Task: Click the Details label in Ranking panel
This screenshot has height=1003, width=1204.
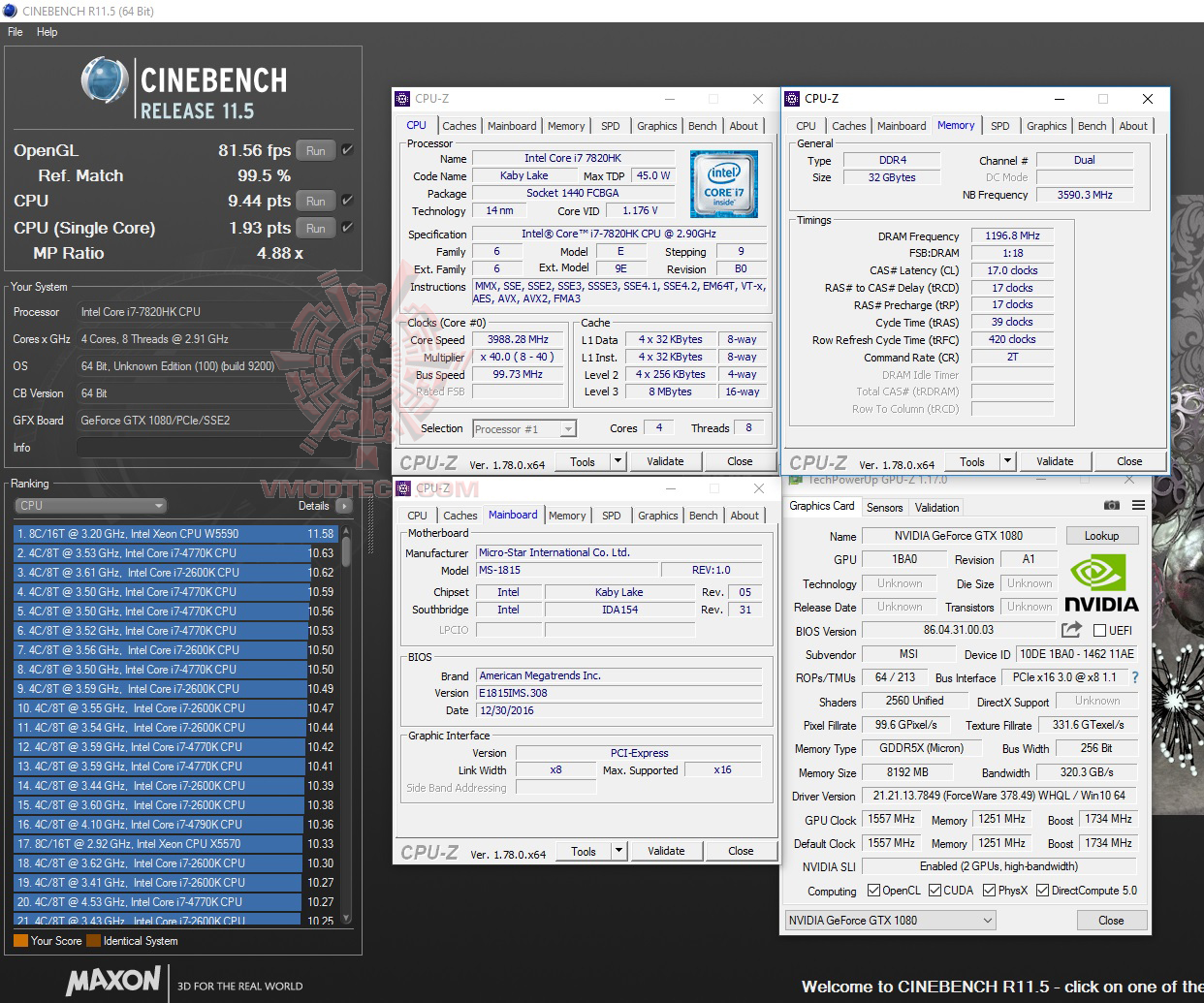Action: [313, 506]
